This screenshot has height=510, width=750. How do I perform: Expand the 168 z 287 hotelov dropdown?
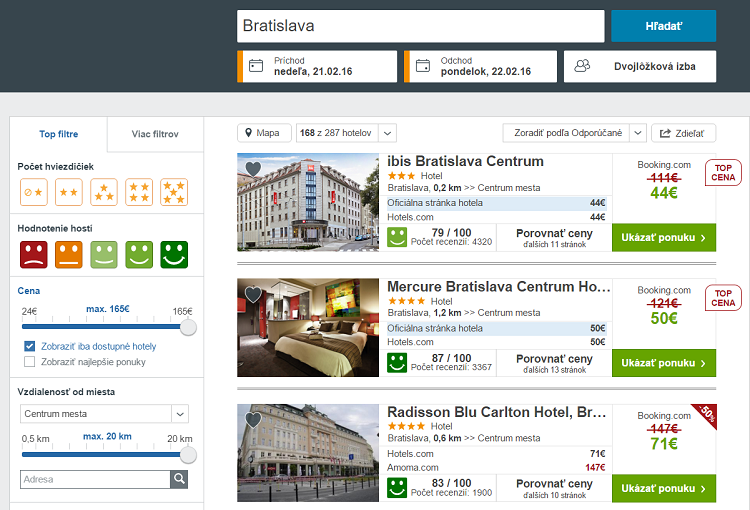click(x=387, y=133)
